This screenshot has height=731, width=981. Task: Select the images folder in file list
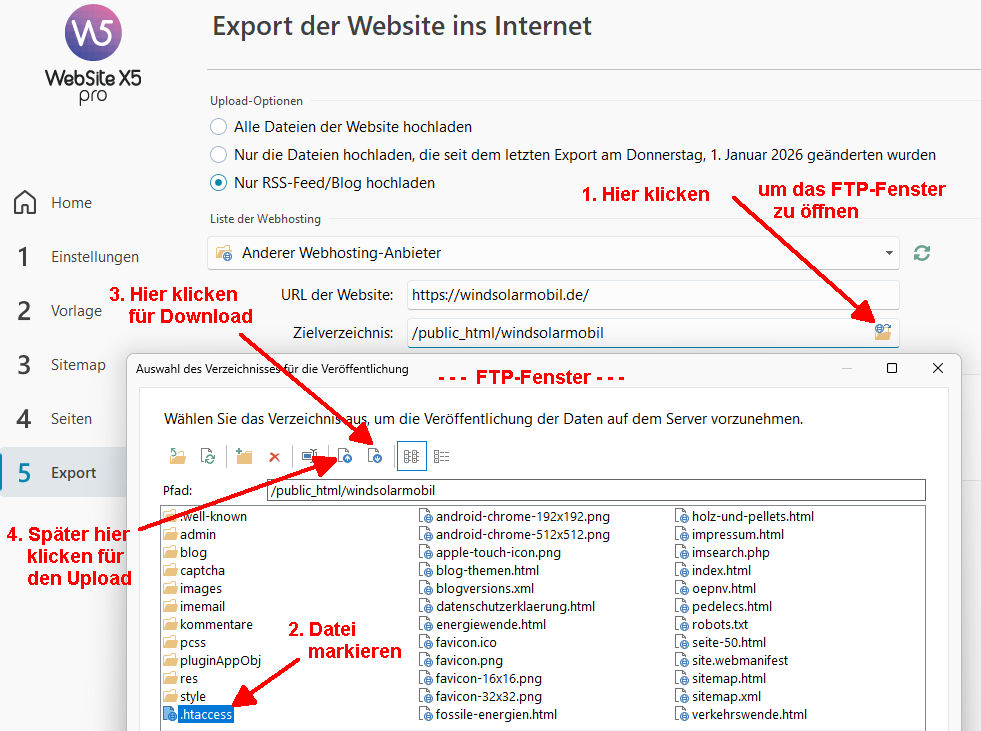[200, 588]
